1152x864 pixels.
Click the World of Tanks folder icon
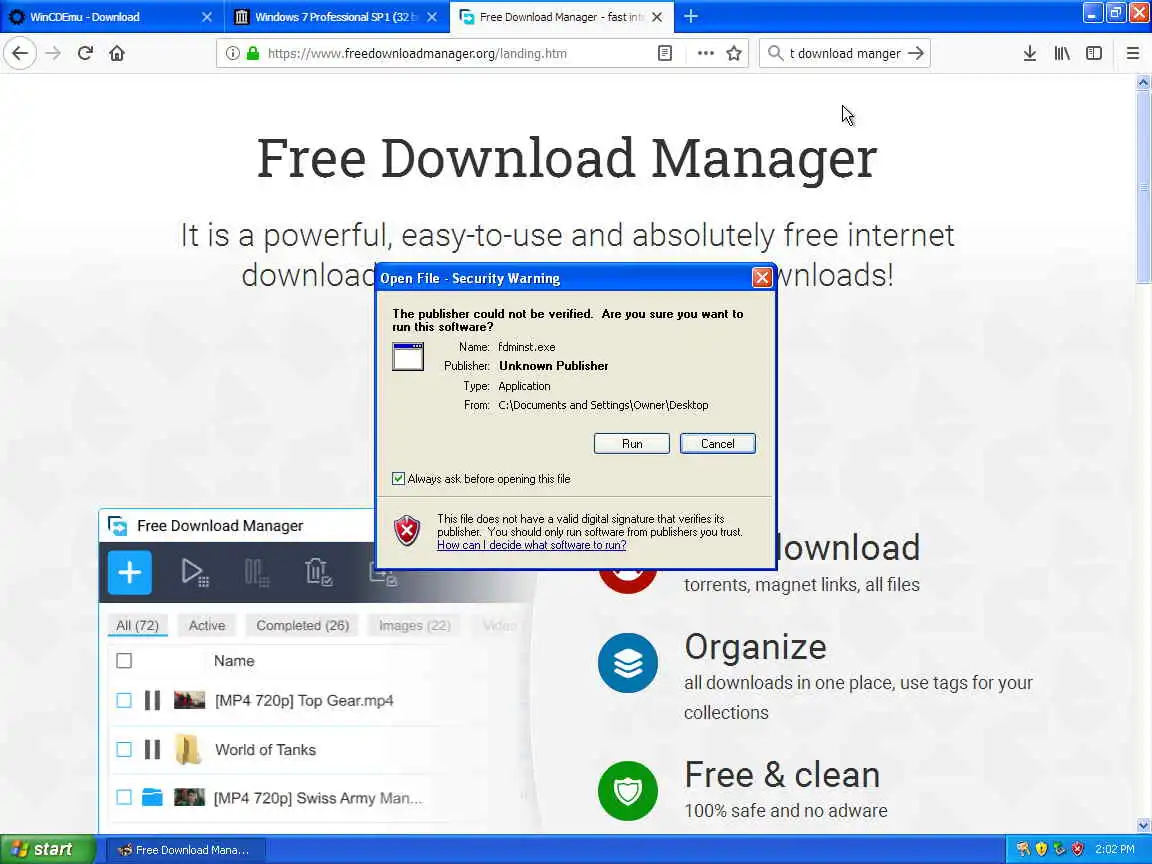tap(188, 749)
